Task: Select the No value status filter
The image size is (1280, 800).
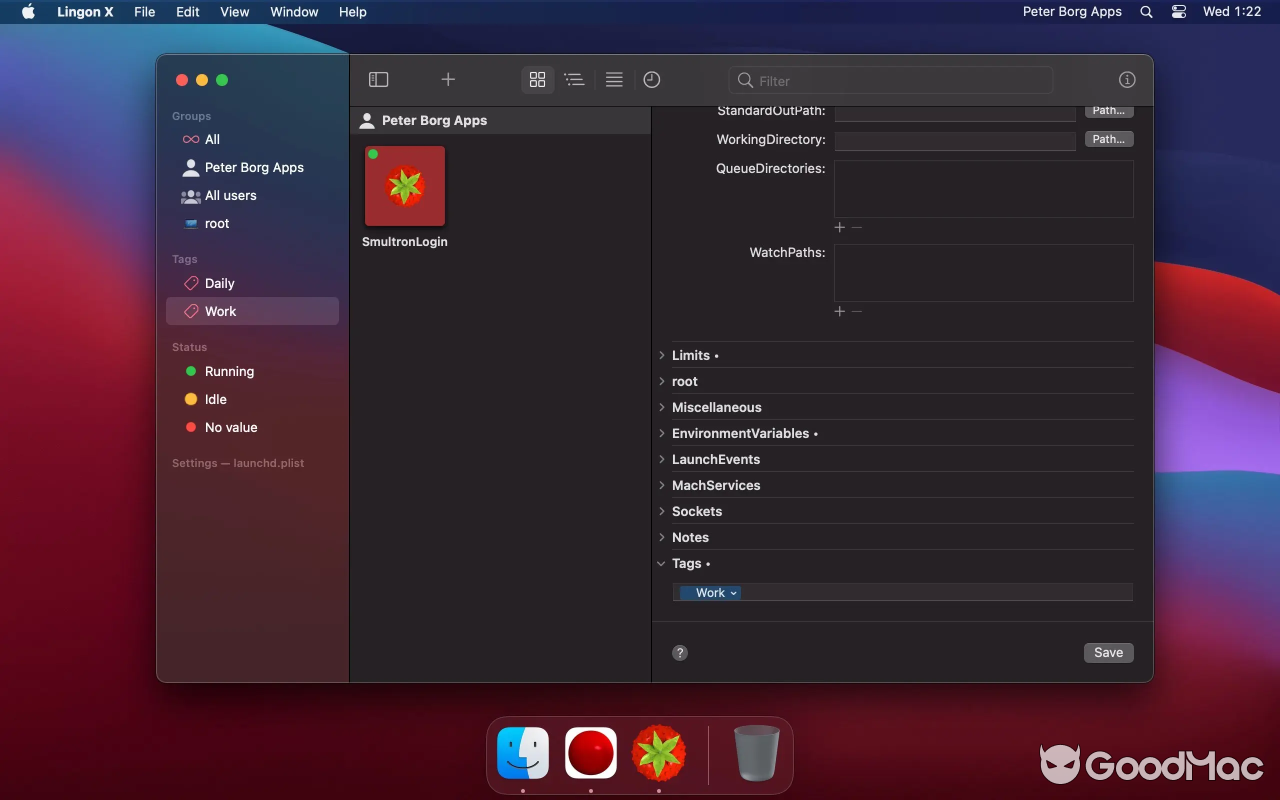Action: click(x=230, y=427)
